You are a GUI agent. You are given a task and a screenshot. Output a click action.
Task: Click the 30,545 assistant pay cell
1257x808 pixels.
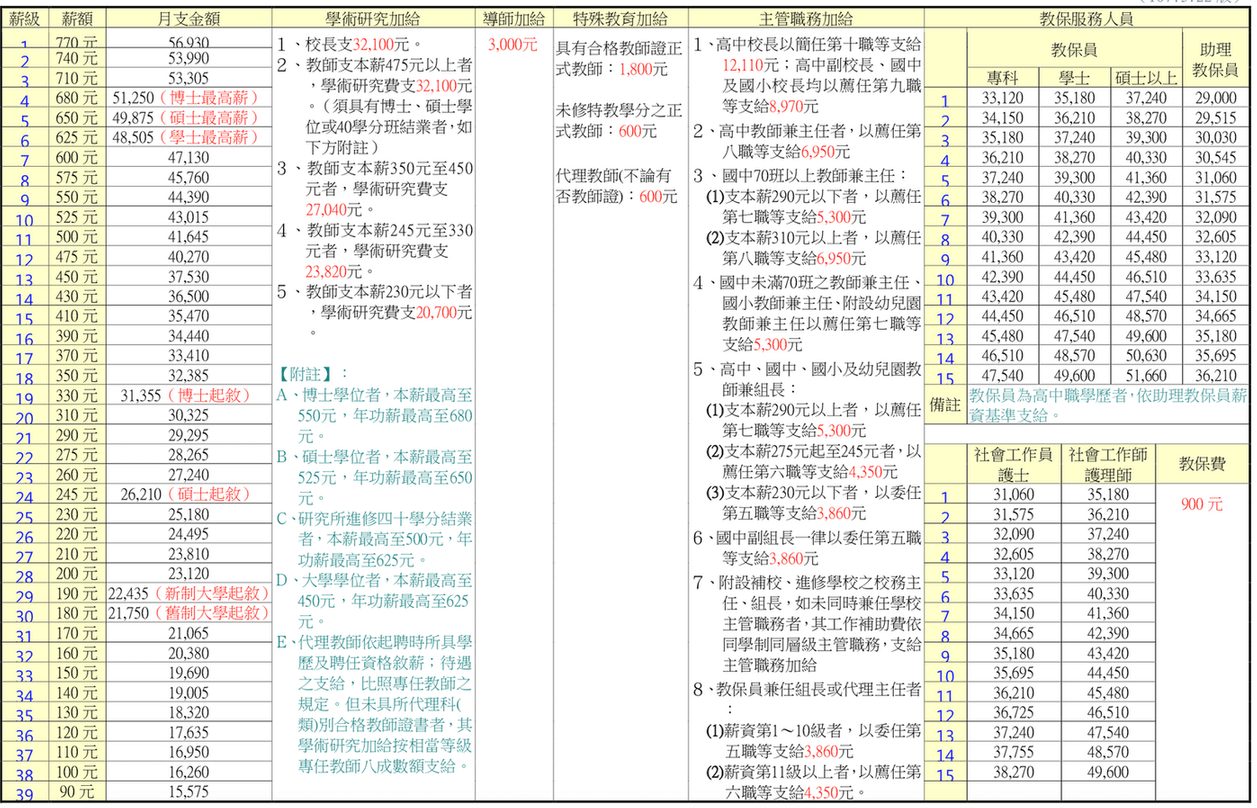click(1215, 157)
